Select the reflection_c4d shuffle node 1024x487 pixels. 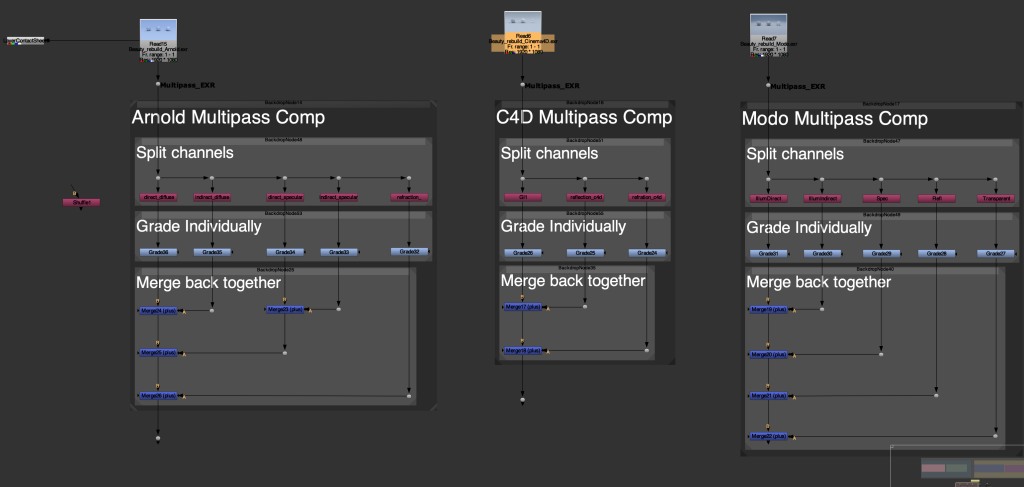585,197
